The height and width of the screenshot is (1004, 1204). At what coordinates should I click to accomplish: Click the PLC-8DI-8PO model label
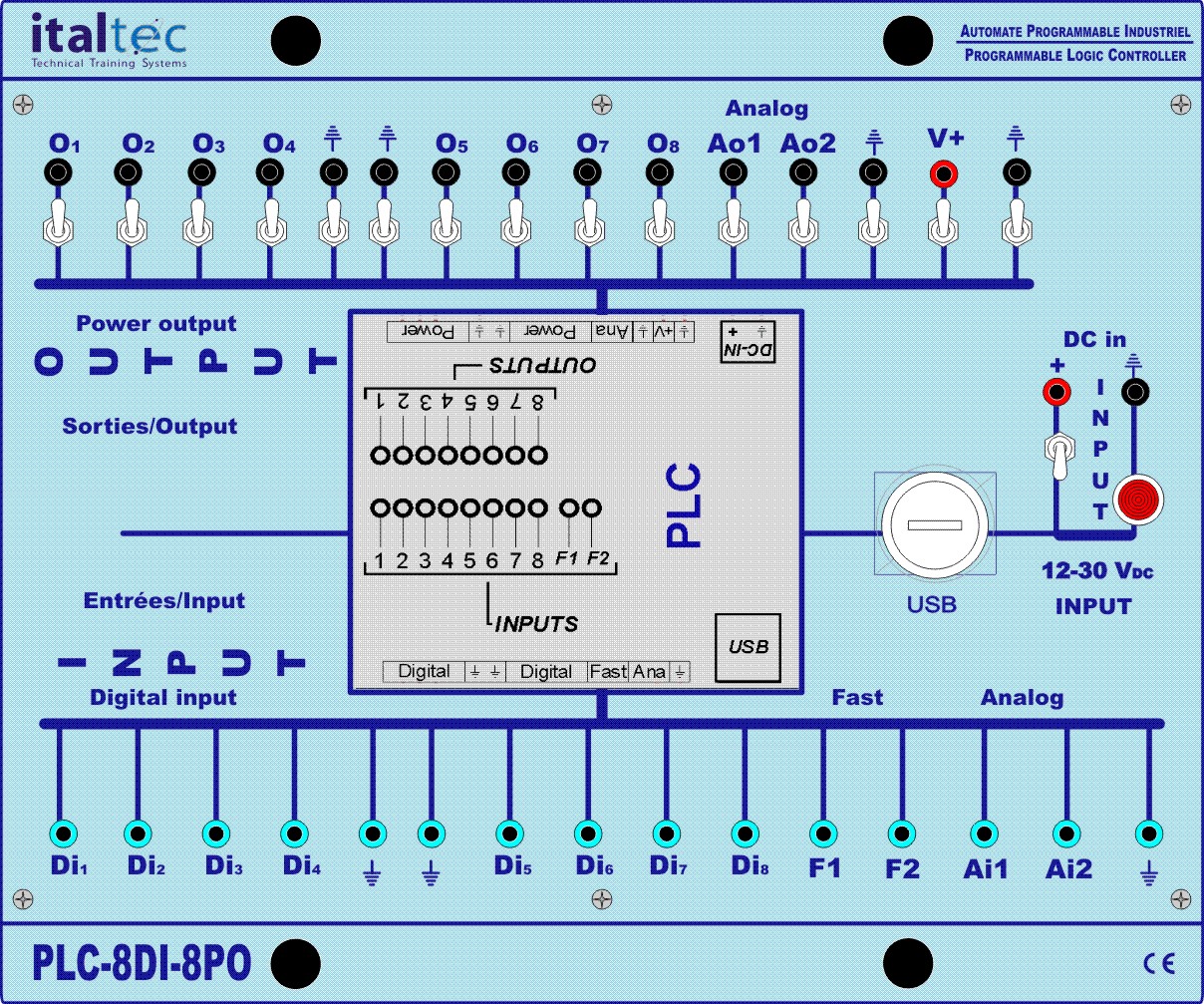[x=142, y=962]
